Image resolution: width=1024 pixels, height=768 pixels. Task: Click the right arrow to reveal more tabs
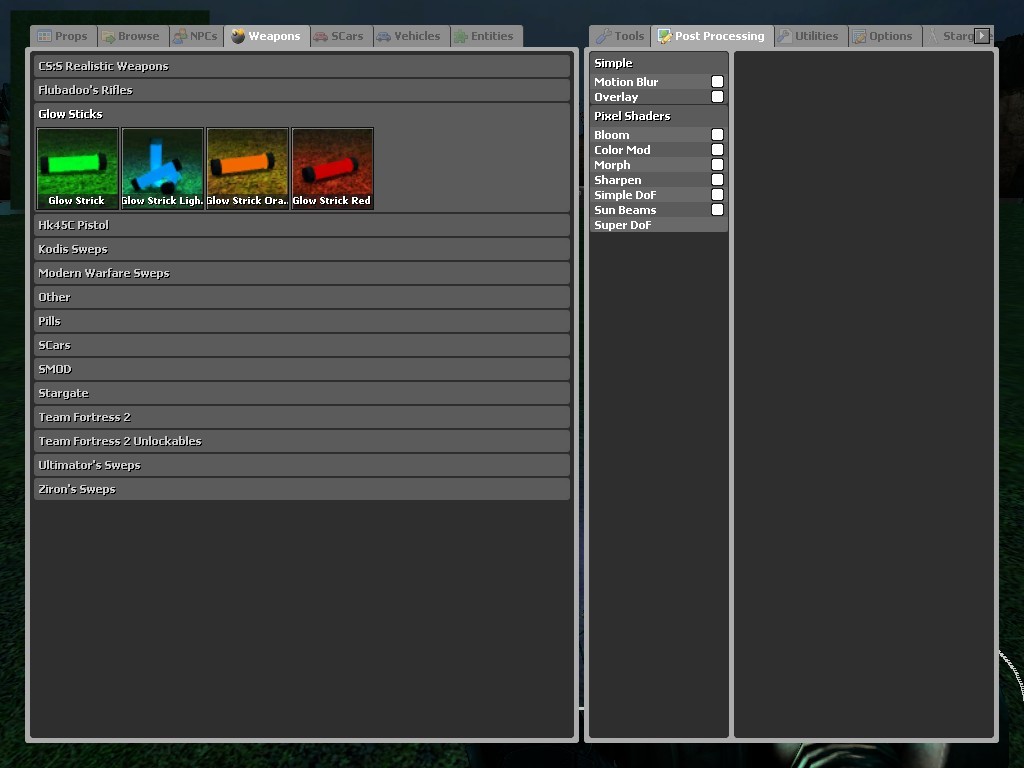click(984, 35)
